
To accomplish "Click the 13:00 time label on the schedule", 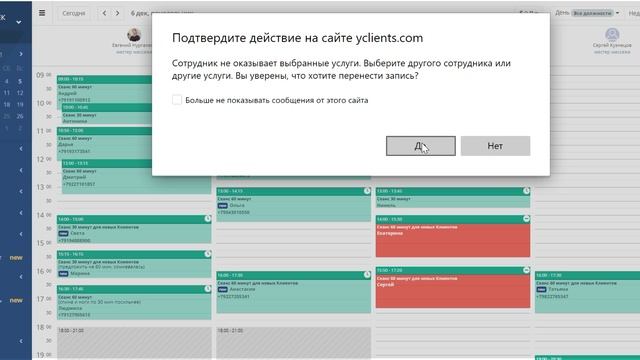I will [44, 187].
